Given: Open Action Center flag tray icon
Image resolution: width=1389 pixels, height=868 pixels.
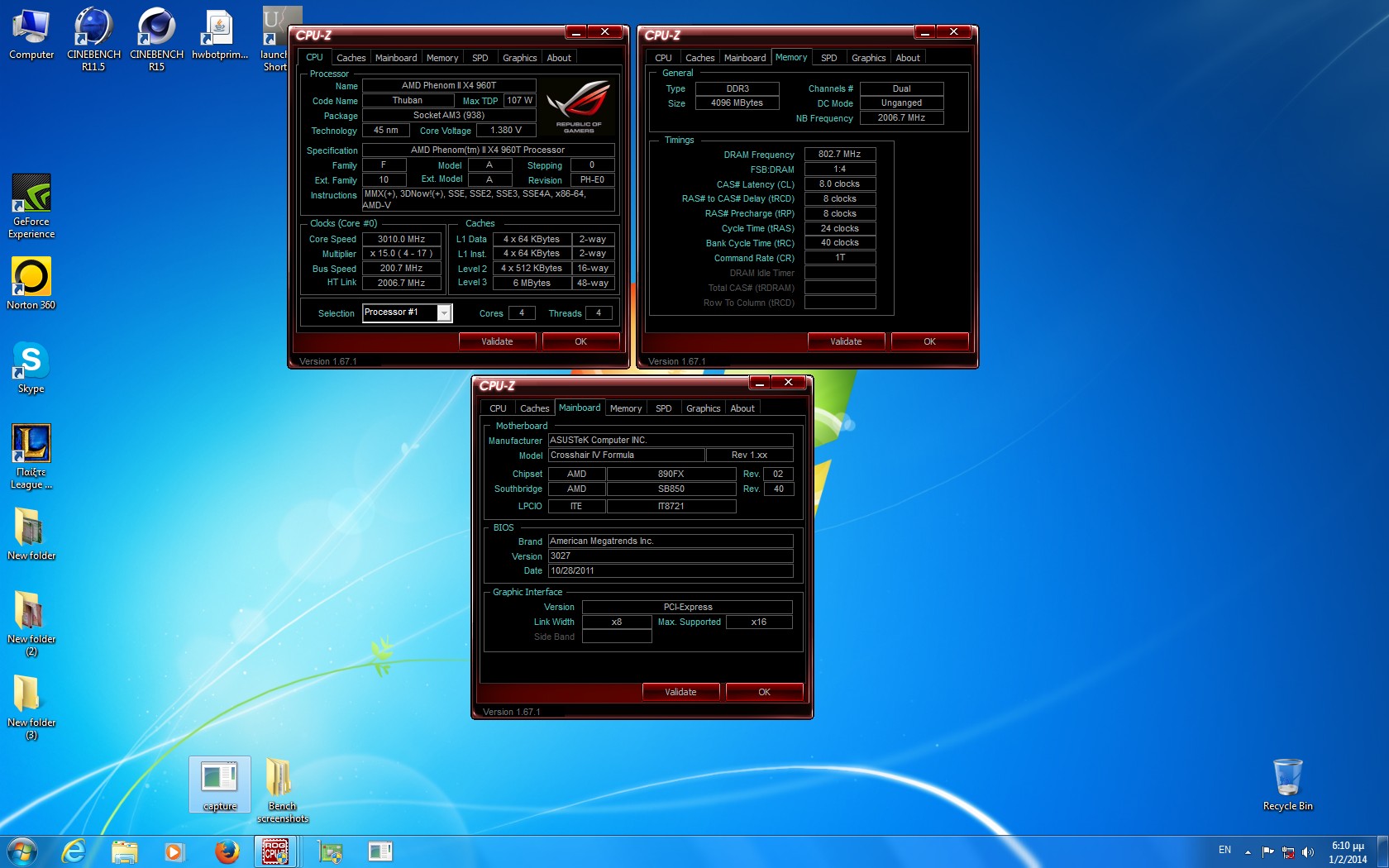Looking at the screenshot, I should (1268, 852).
